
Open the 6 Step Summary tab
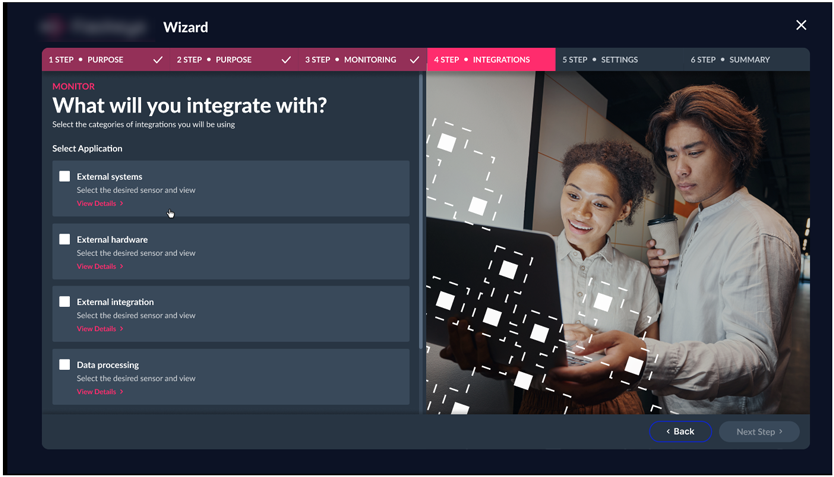730,60
